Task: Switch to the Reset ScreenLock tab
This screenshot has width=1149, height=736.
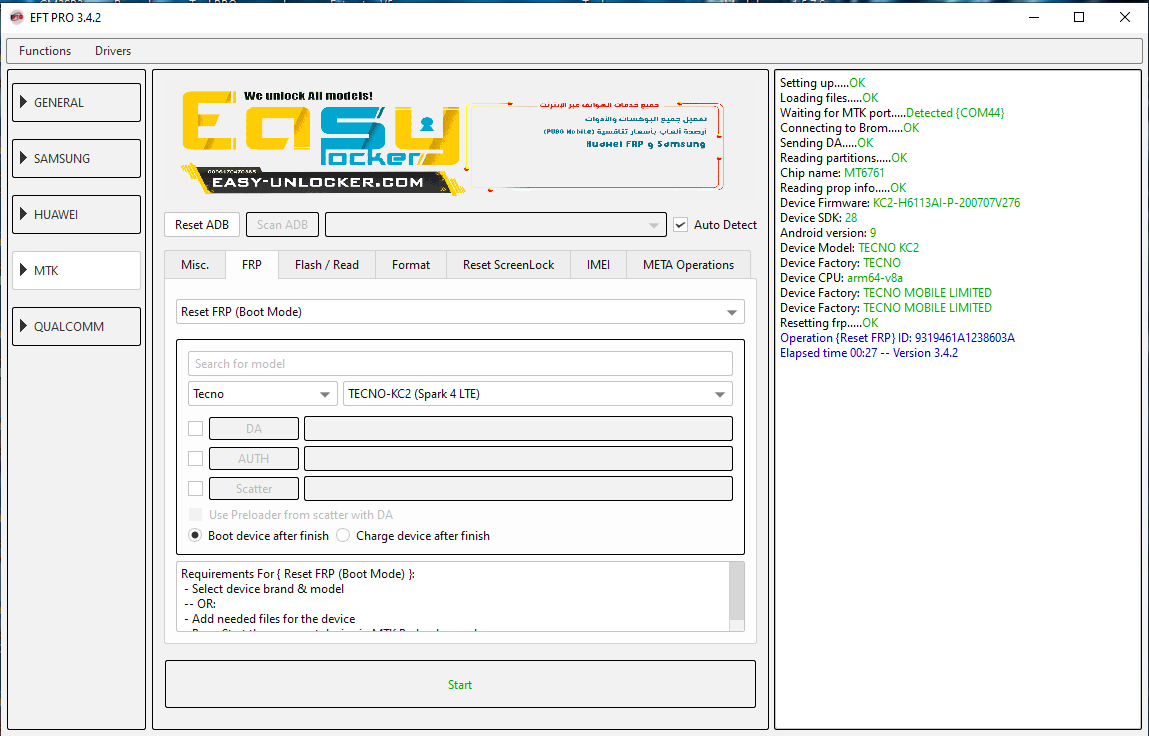Action: click(509, 265)
